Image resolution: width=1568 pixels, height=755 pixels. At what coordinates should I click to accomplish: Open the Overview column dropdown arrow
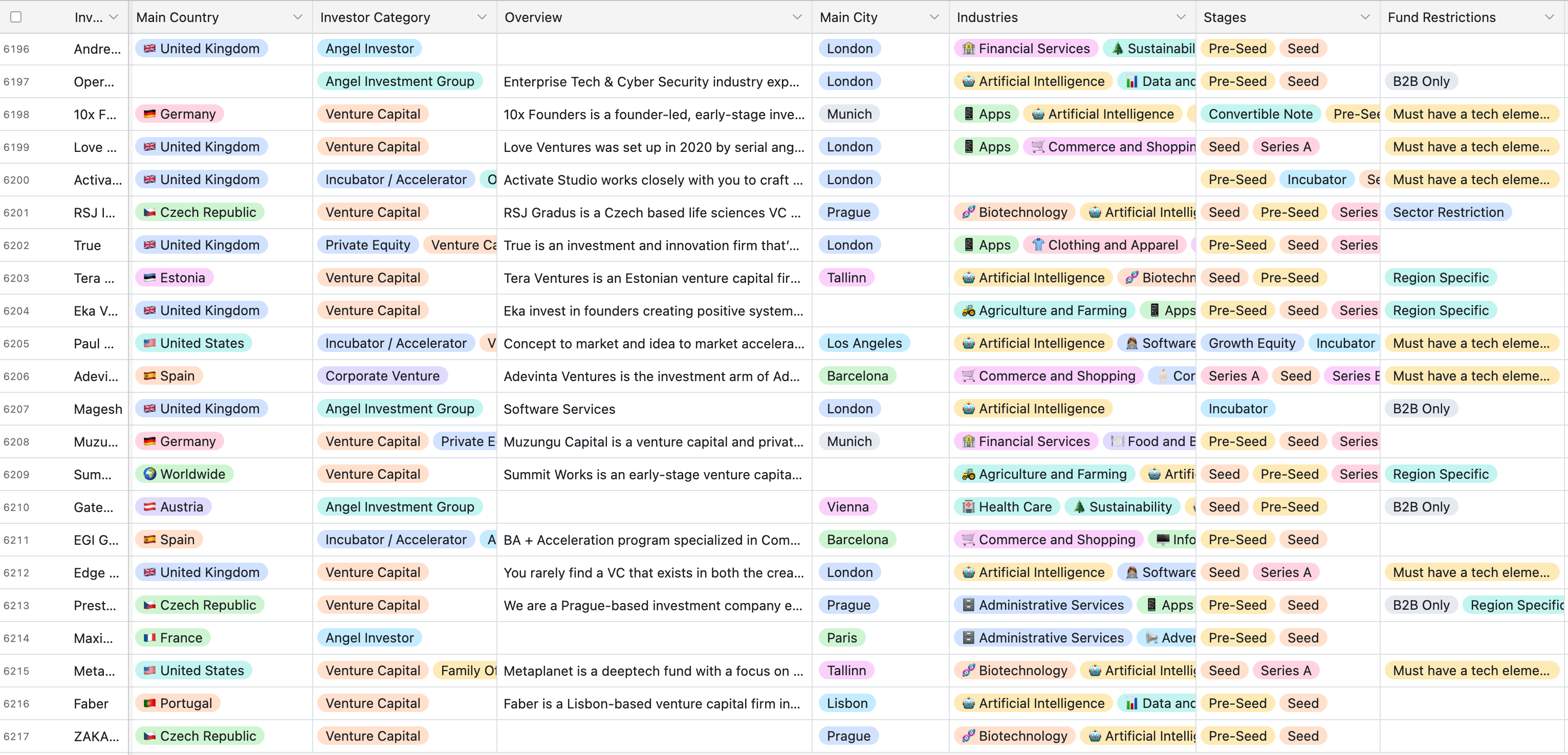tap(797, 17)
